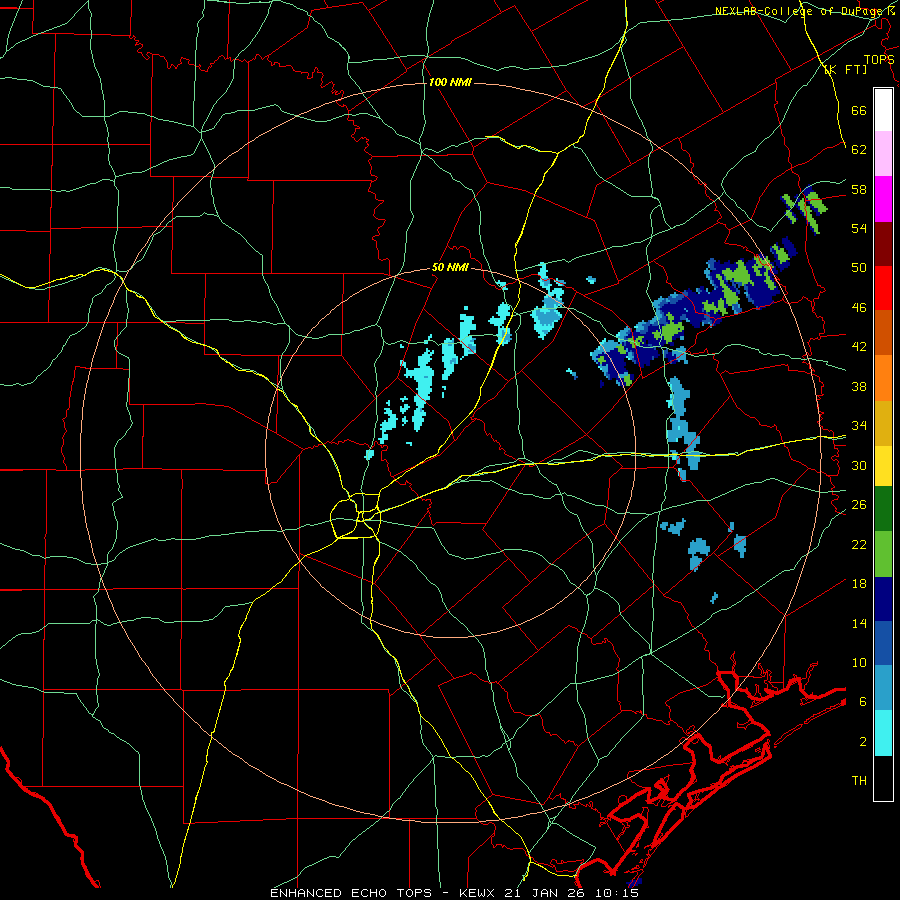Click the legend value '42'

coord(859,347)
